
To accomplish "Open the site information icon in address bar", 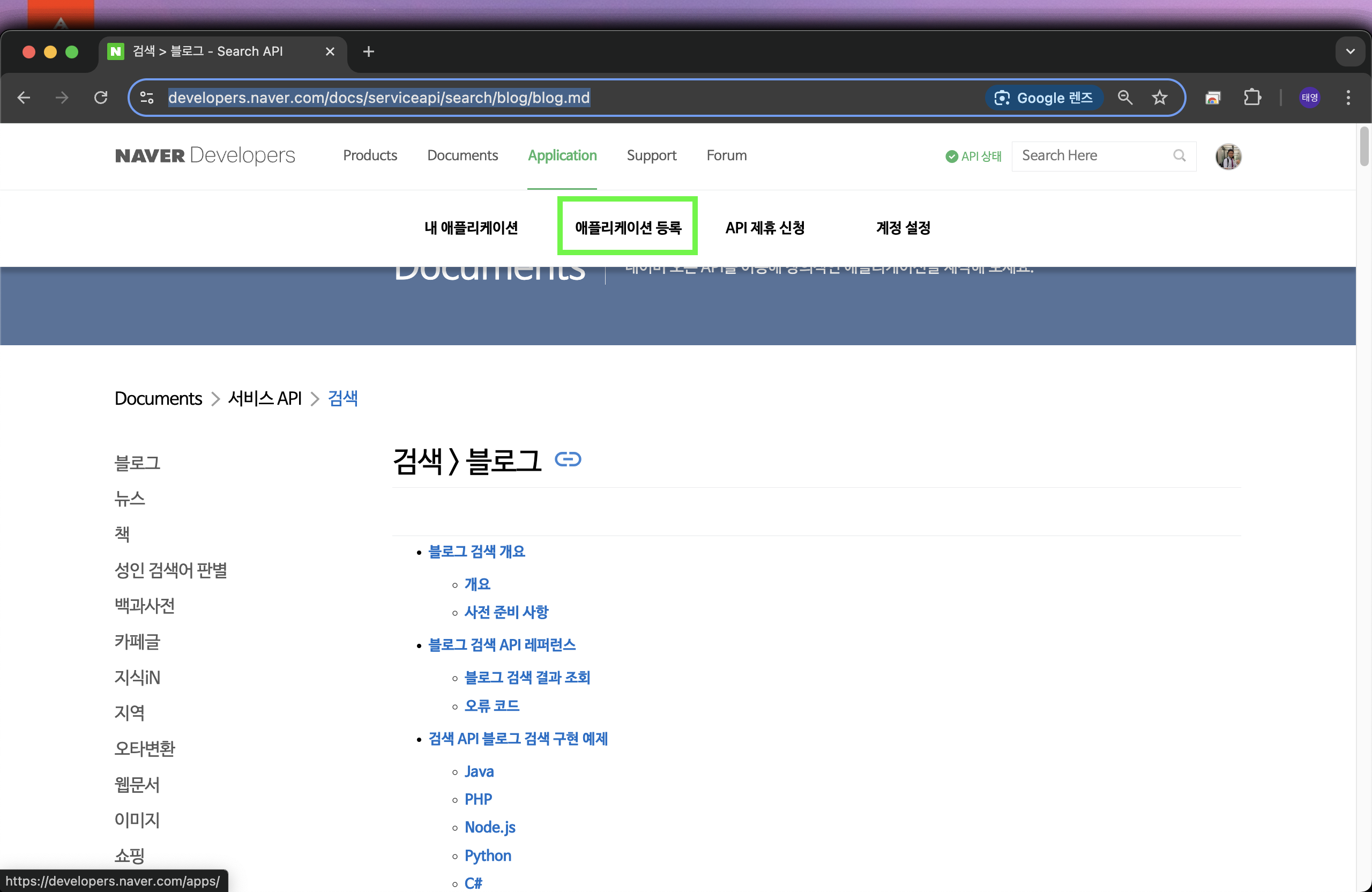I will point(147,98).
